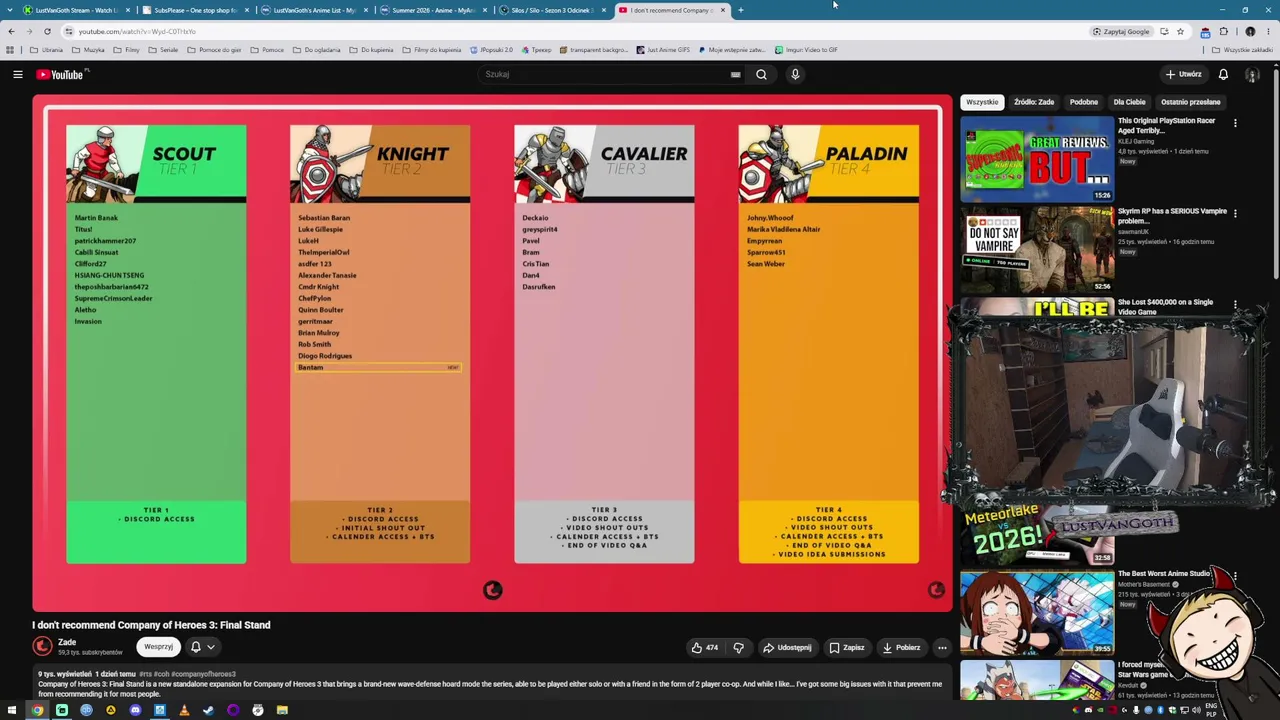
Task: Click the Wesprzyj button
Action: 158,647
